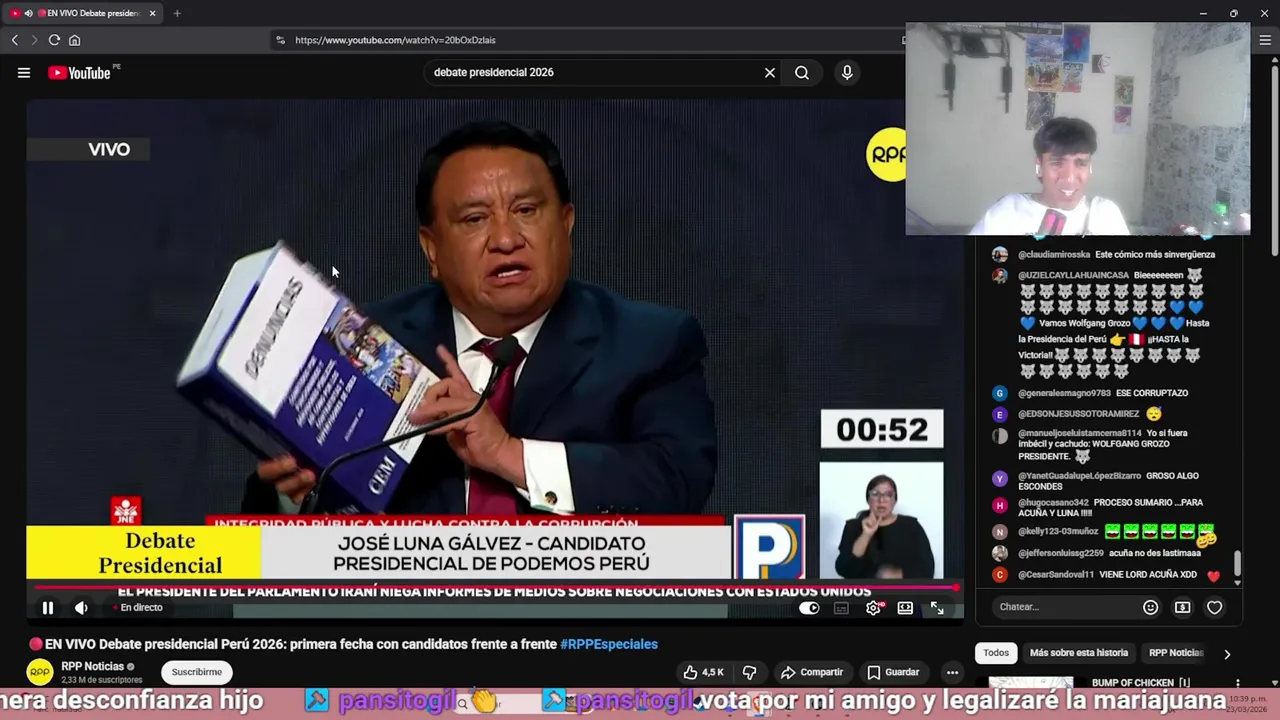Select the 'EN VIVO Debate presidencial' tab
1280x720 pixels.
[82, 13]
